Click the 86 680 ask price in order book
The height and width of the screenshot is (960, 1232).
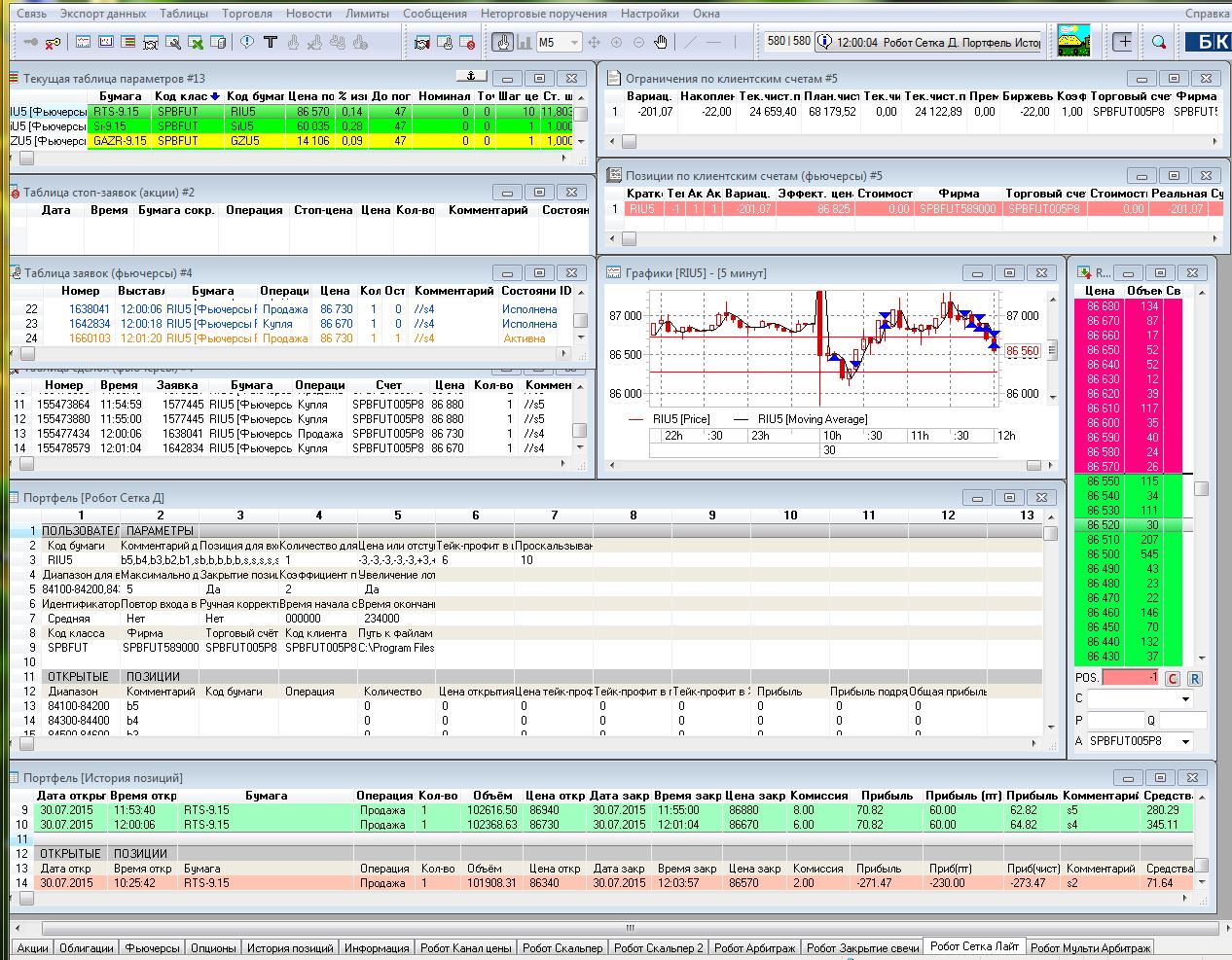point(1103,306)
